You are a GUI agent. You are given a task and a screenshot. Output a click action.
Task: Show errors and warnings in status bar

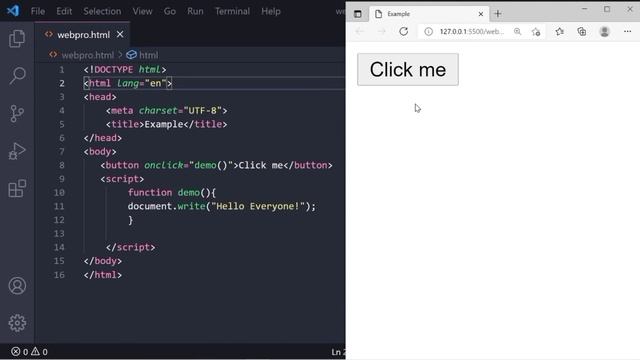(x=29, y=351)
